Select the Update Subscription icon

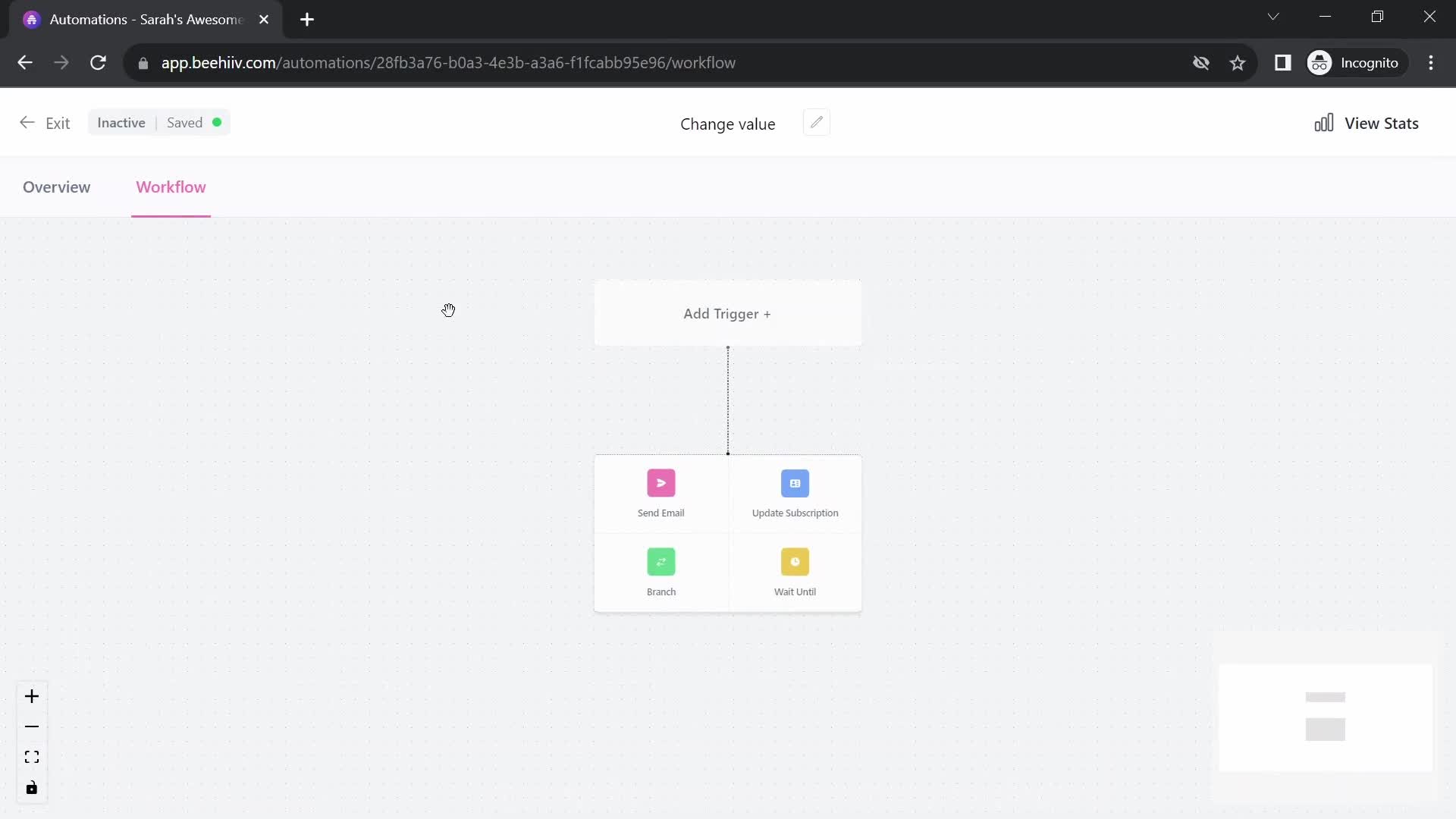(794, 483)
